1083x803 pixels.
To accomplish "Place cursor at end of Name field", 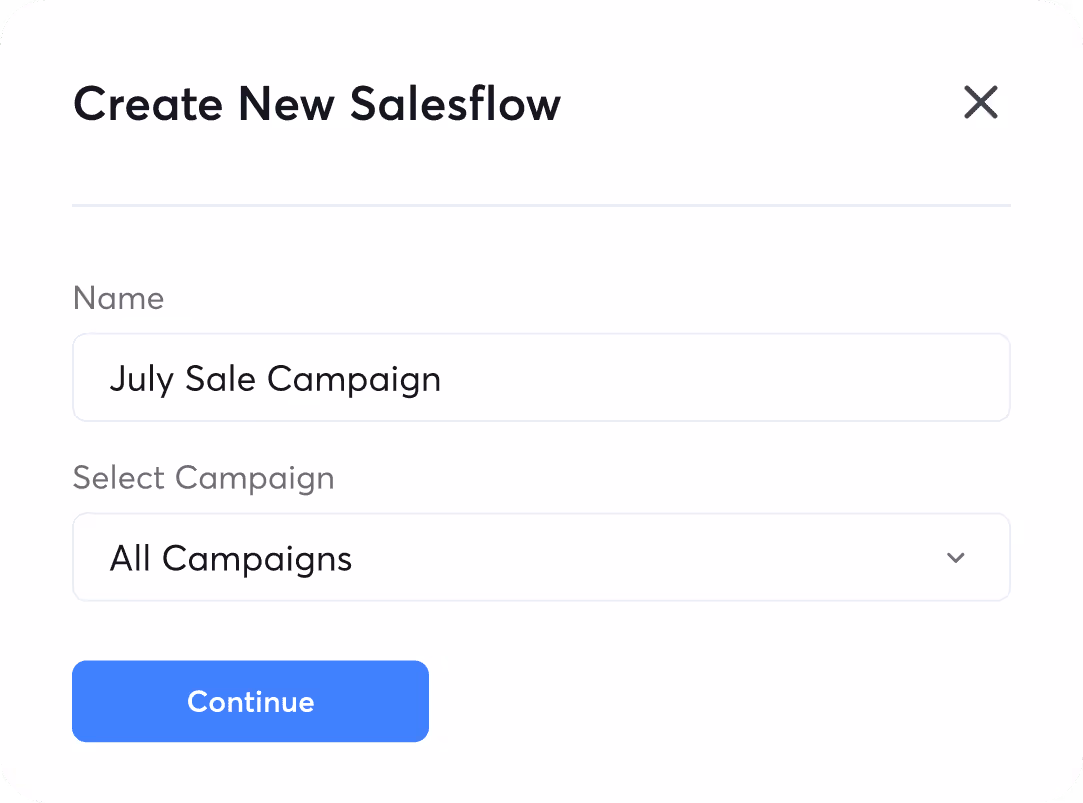I will pyautogui.click(x=445, y=379).
